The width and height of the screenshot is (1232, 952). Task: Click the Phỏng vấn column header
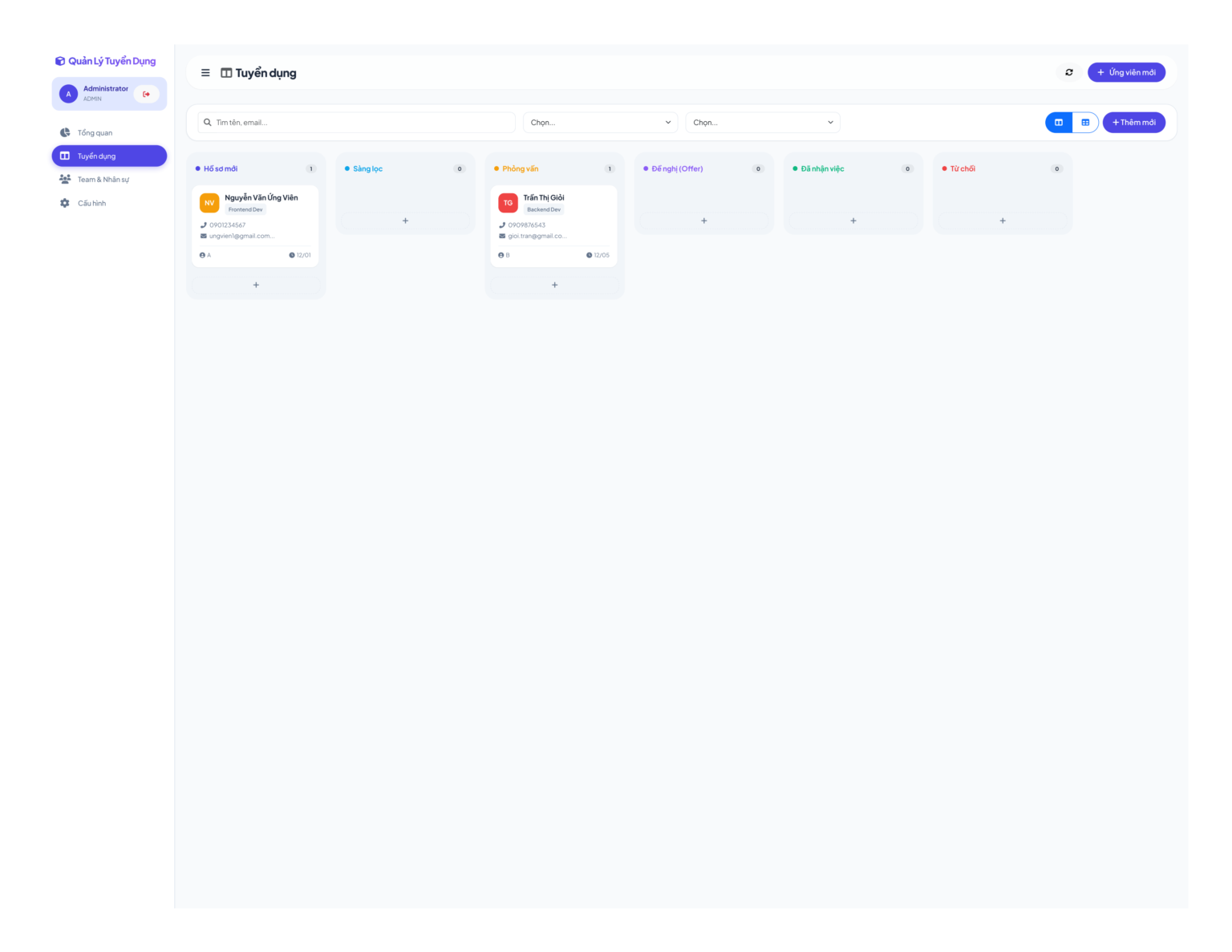point(521,168)
